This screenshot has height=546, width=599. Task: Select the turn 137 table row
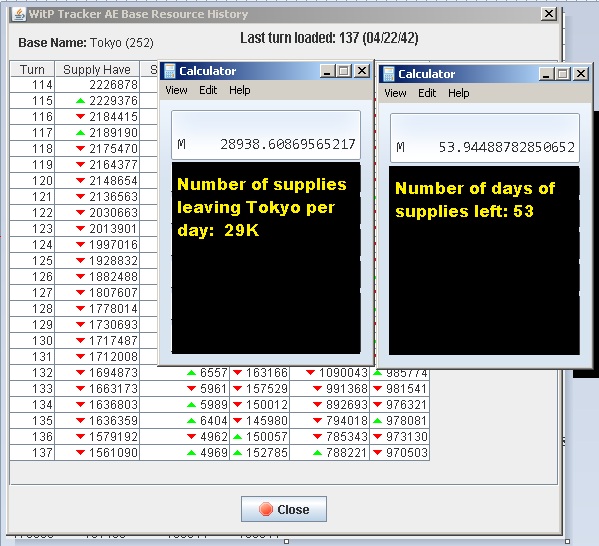pos(220,452)
